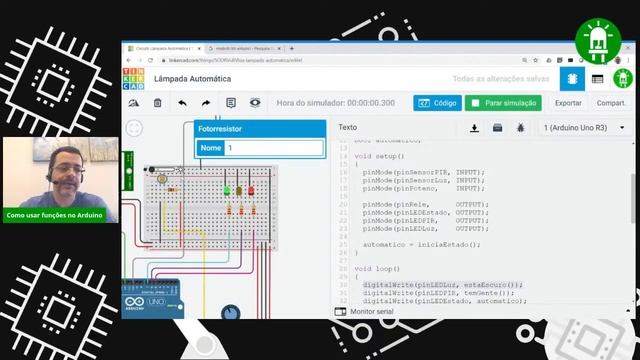640x360 pixels.
Task: Open the Monitor serial panel
Action: pos(364,311)
